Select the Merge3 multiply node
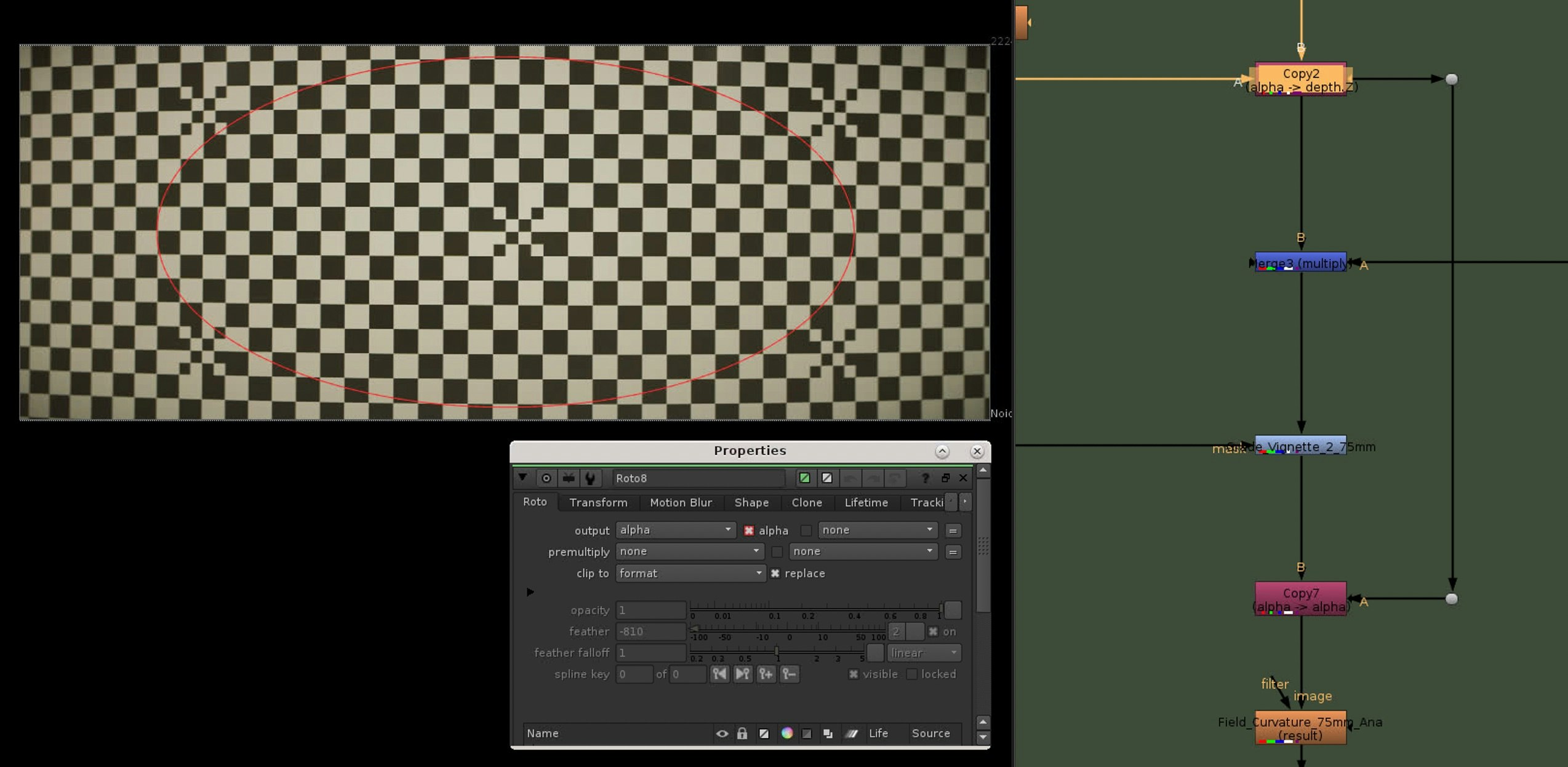1568x767 pixels. click(x=1300, y=263)
